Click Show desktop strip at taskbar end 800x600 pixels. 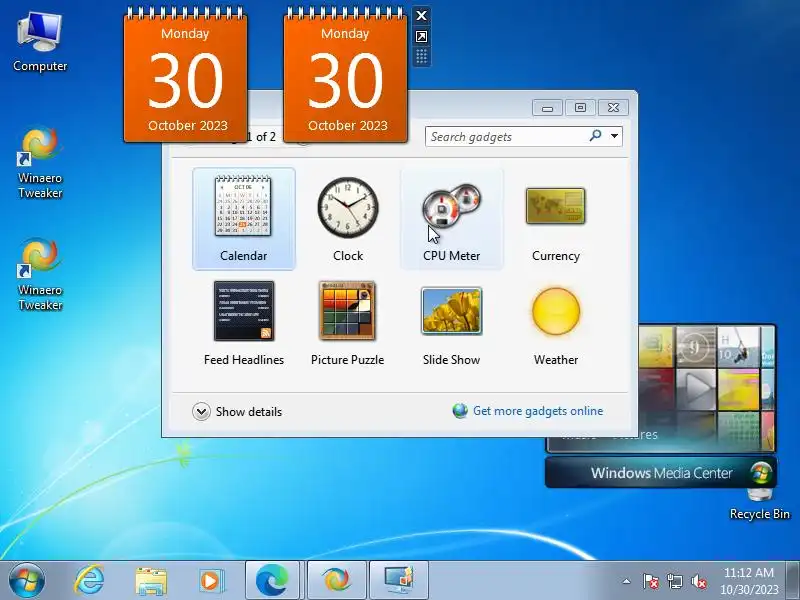pyautogui.click(x=793, y=580)
